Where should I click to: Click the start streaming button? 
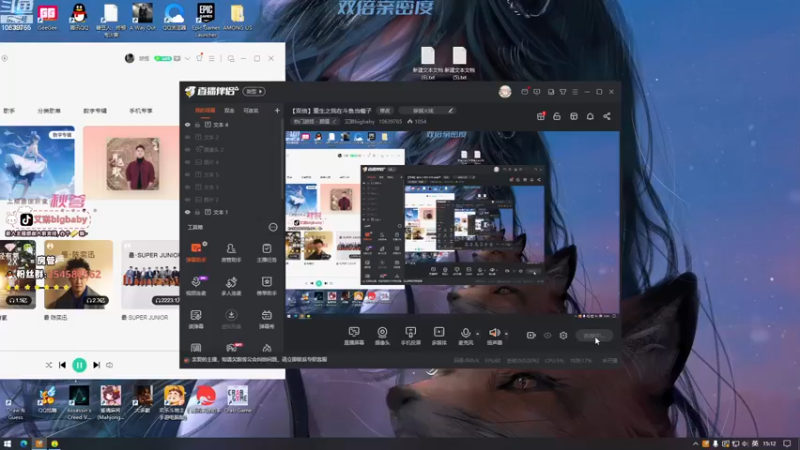594,336
